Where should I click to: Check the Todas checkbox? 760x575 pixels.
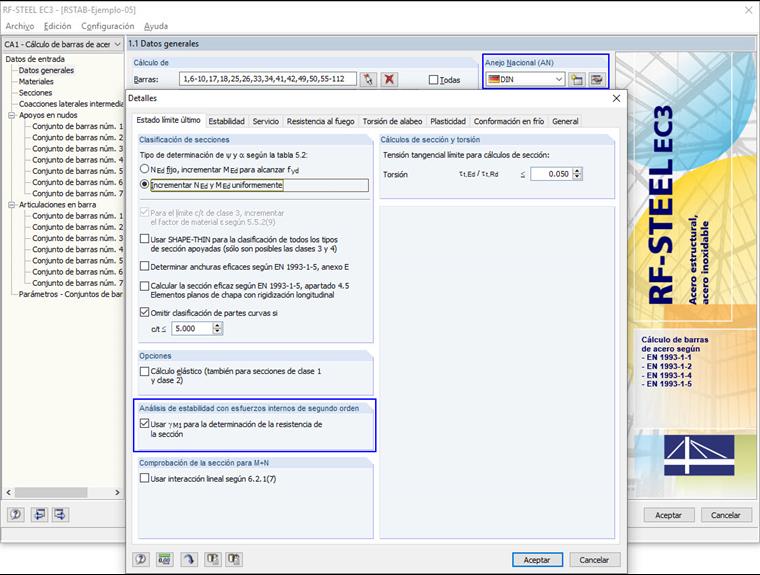coord(433,80)
